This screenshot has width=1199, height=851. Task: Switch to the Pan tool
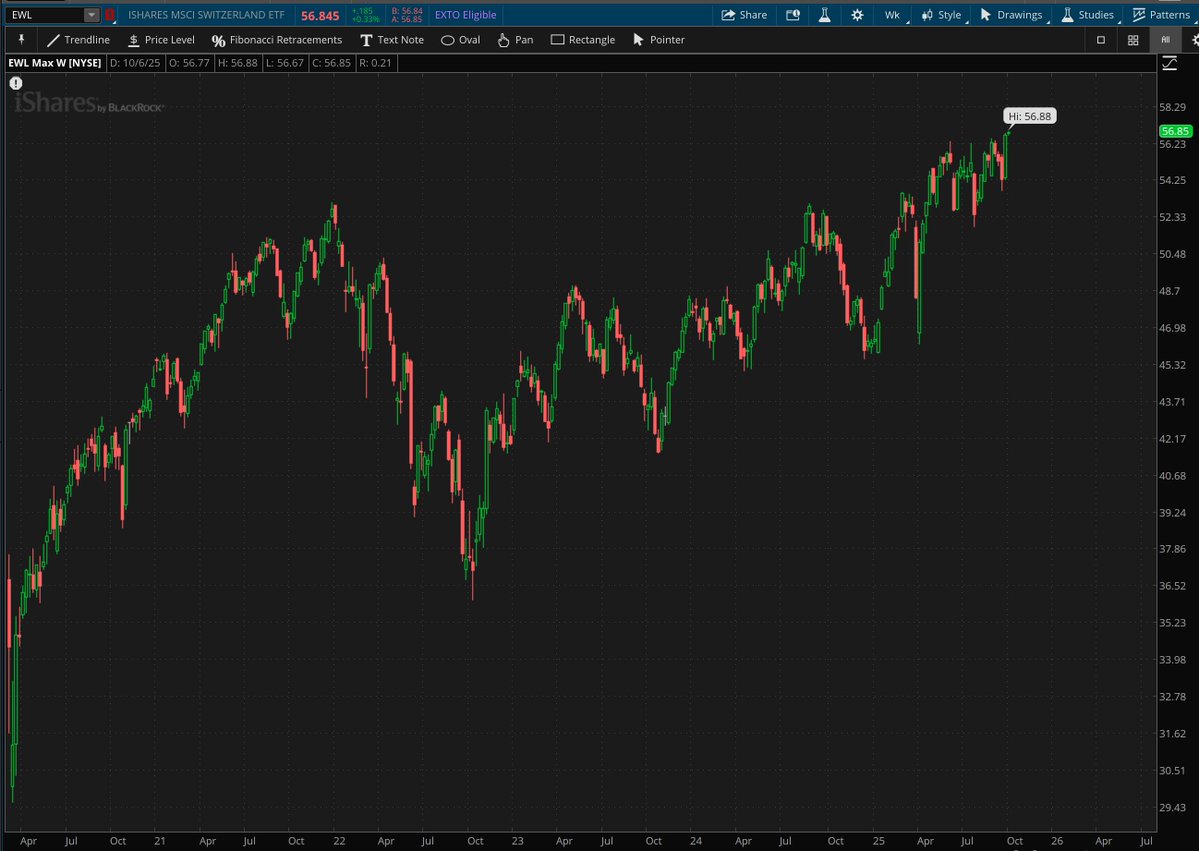[x=515, y=40]
